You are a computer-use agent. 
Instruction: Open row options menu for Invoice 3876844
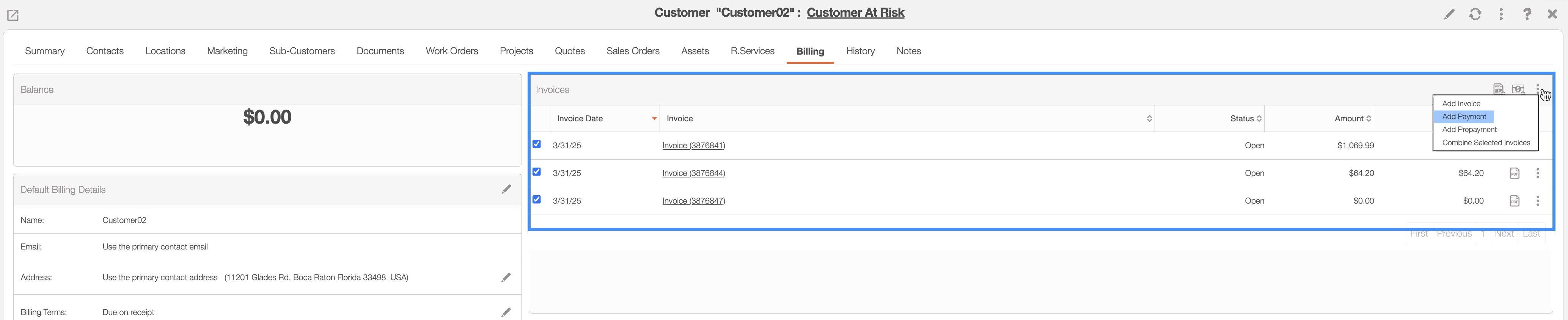pyautogui.click(x=1538, y=173)
